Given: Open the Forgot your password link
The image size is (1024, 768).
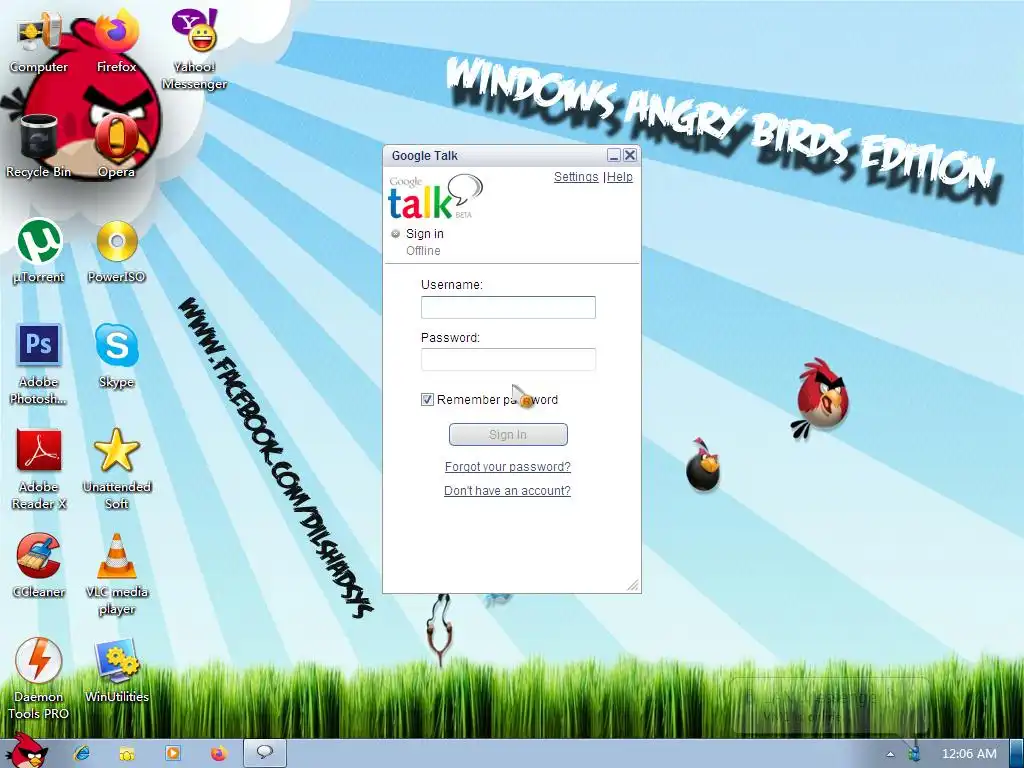Looking at the screenshot, I should (507, 467).
